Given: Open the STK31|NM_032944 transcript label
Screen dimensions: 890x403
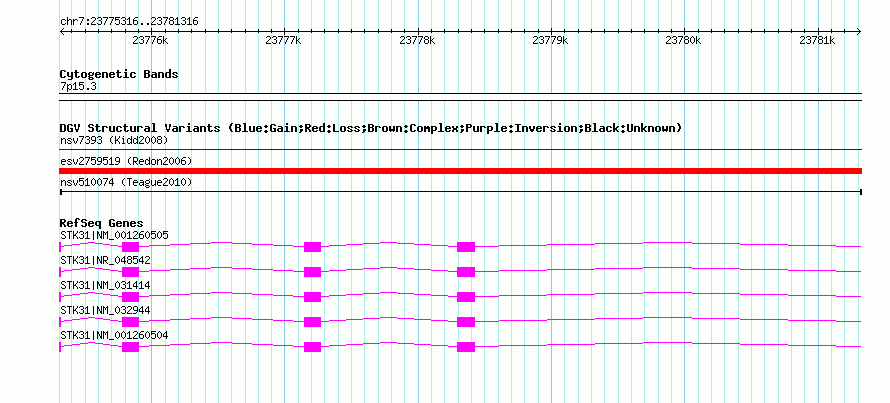Looking at the screenshot, I should [x=106, y=310].
